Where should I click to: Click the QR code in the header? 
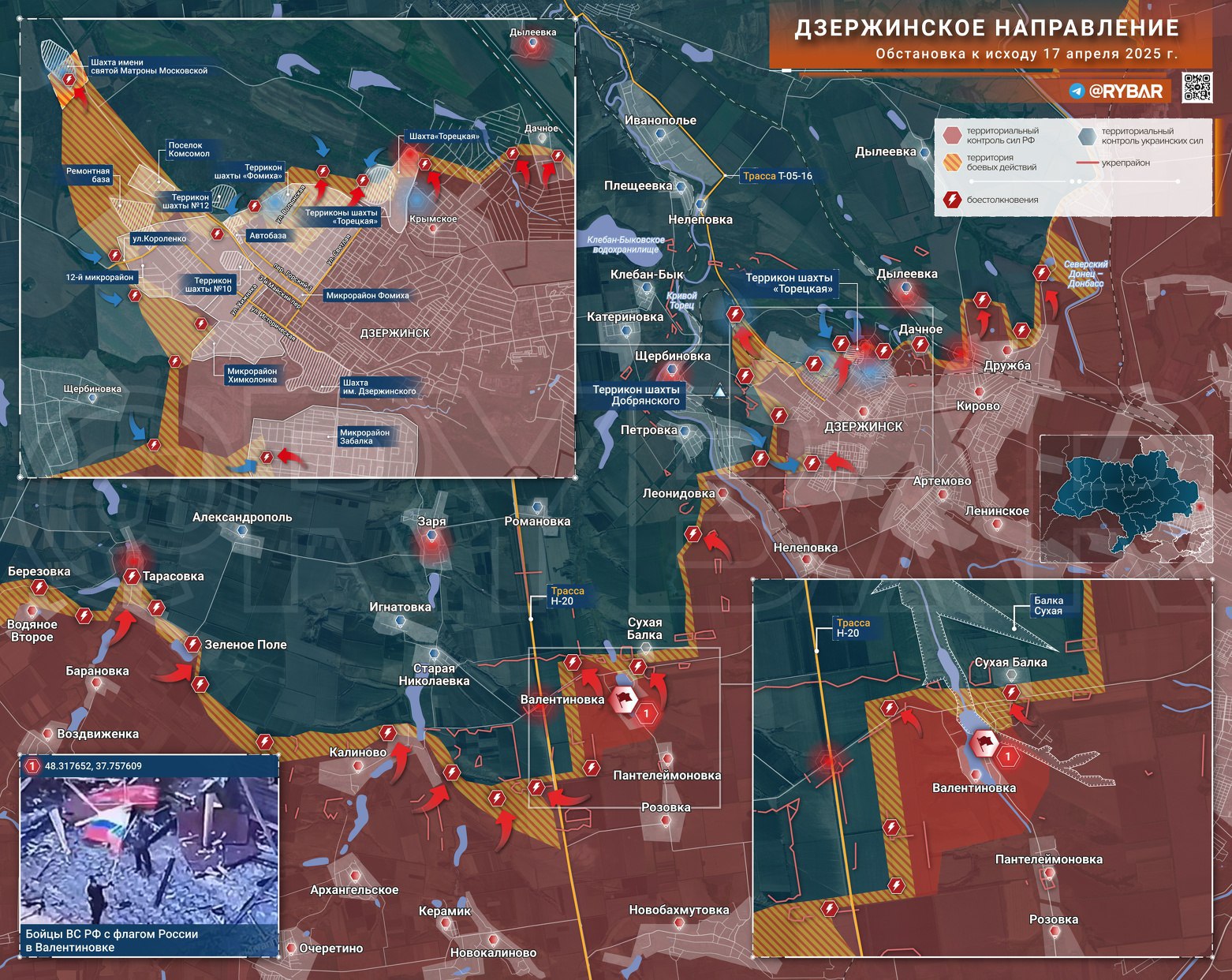point(1197,88)
